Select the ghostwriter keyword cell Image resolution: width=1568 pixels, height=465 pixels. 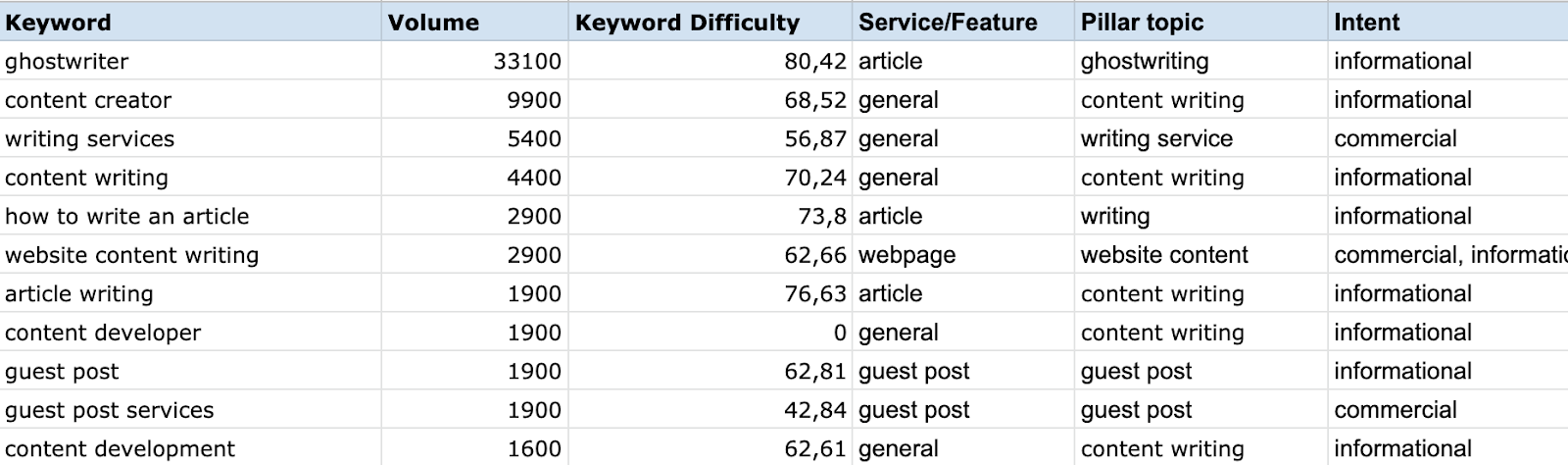(x=190, y=61)
